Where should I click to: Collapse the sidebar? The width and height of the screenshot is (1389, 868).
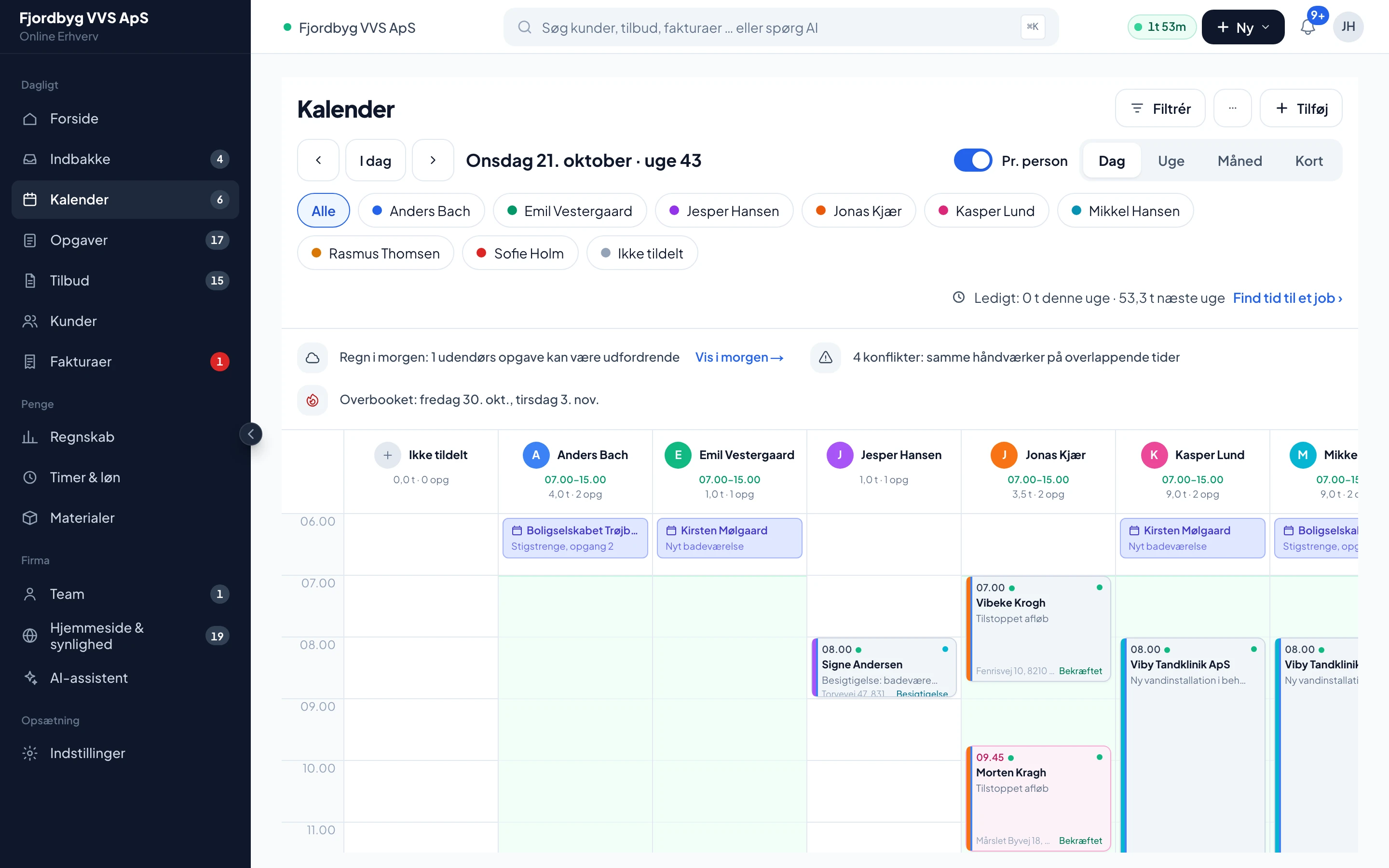tap(251, 434)
